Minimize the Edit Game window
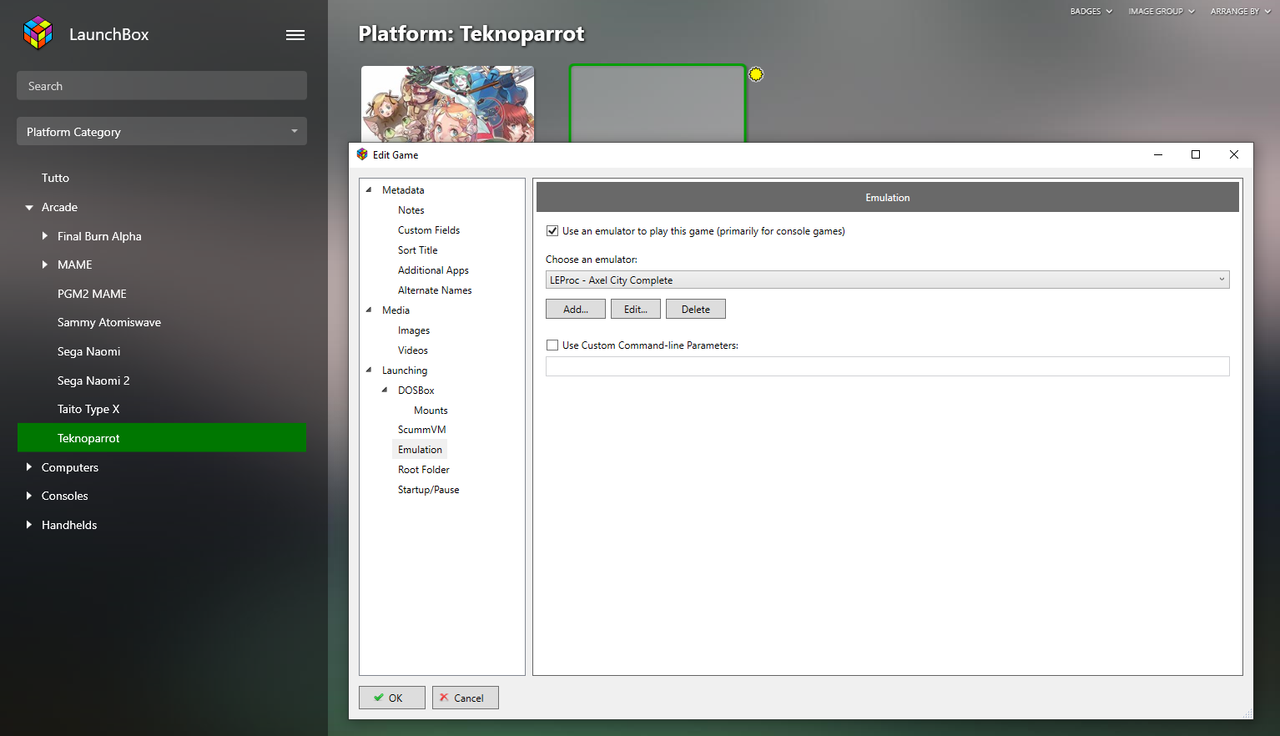Image resolution: width=1280 pixels, height=736 pixels. click(x=1158, y=155)
